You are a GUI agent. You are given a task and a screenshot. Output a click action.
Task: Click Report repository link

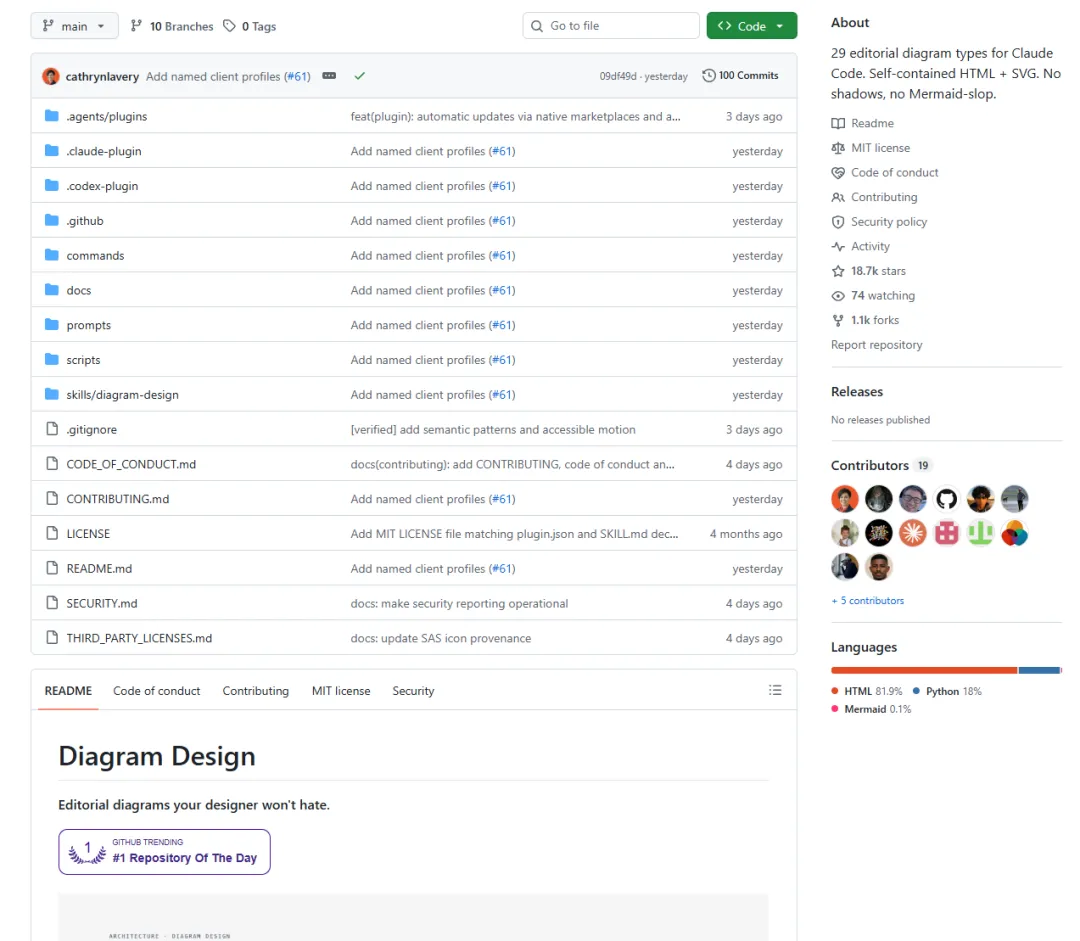876,344
